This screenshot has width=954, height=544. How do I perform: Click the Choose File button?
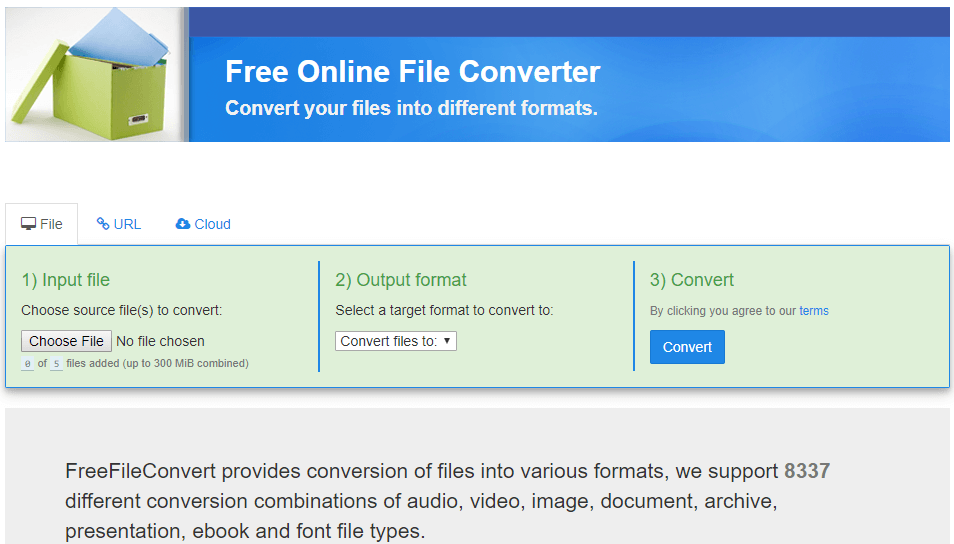66,341
